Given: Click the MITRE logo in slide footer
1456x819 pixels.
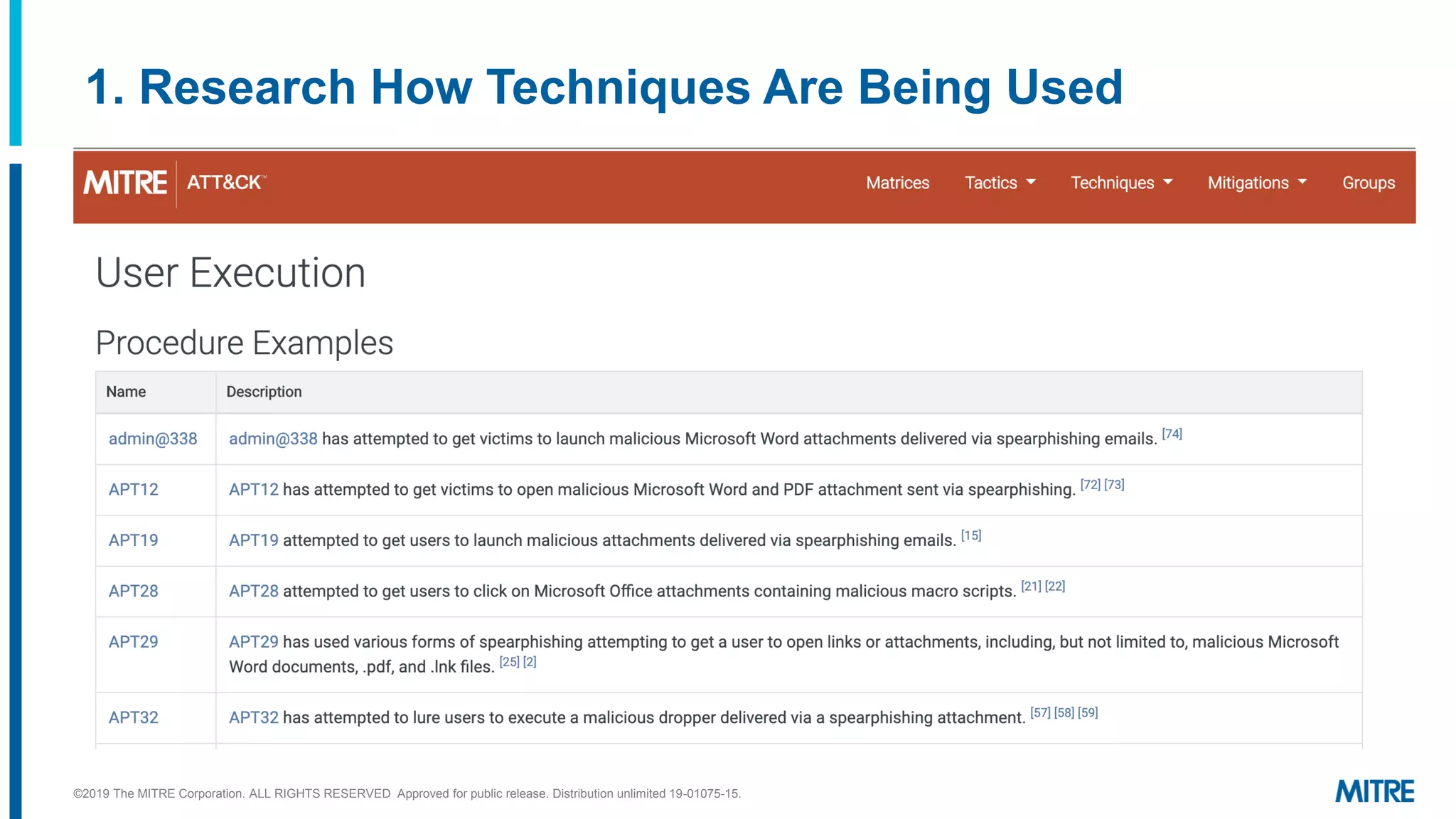Looking at the screenshot, I should tap(1374, 791).
